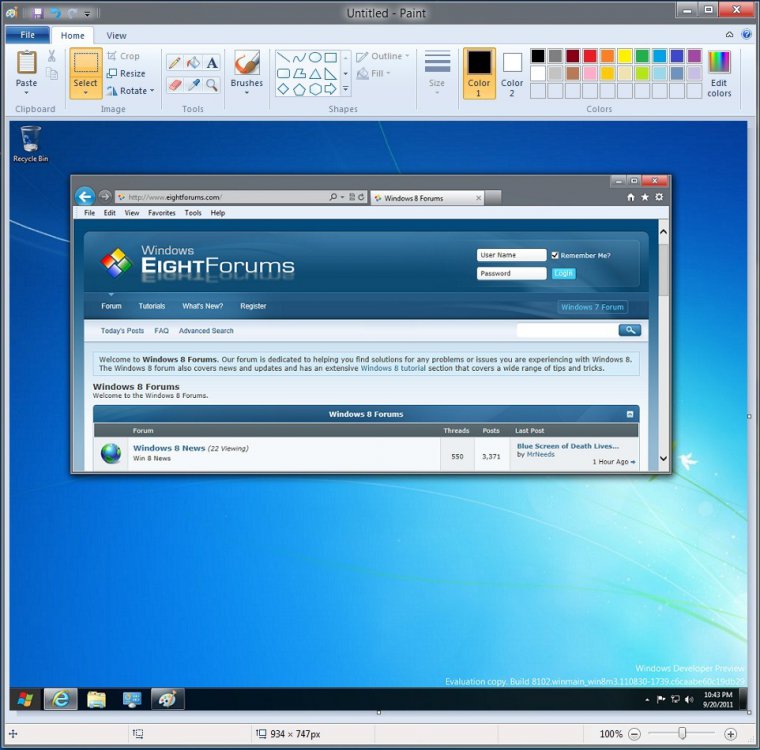Switch to the View ribbon tab
The width and height of the screenshot is (760, 750).
click(x=116, y=35)
